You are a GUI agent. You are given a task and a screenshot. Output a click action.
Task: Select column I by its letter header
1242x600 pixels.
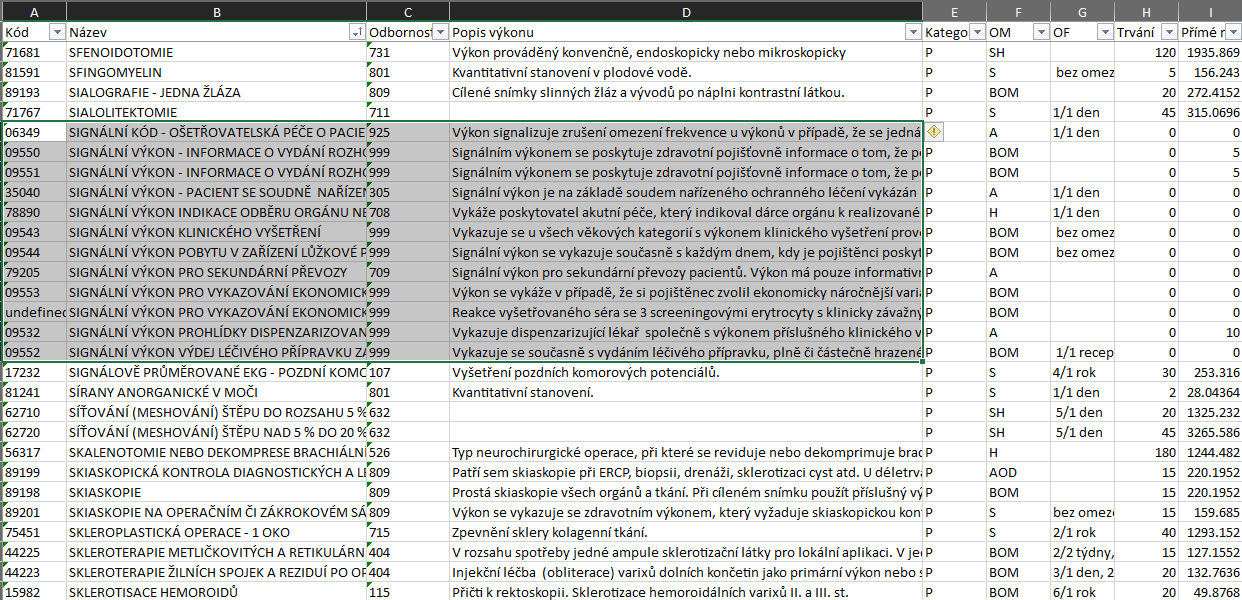point(1211,11)
